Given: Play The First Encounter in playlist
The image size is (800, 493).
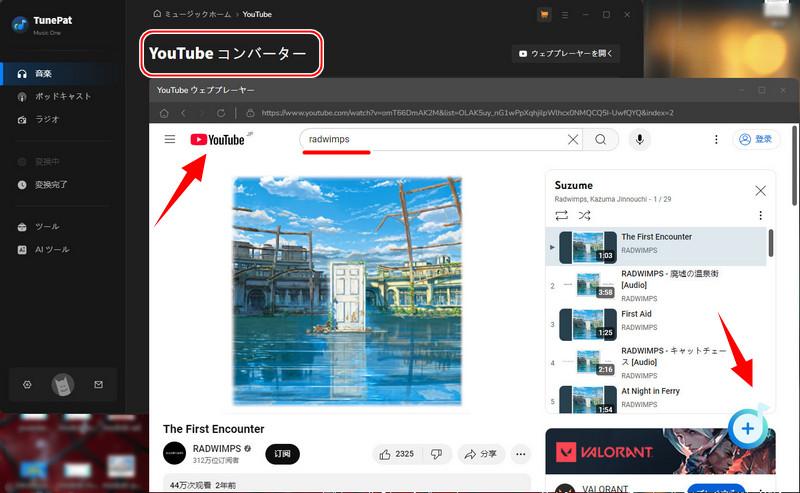Looking at the screenshot, I should tap(656, 247).
